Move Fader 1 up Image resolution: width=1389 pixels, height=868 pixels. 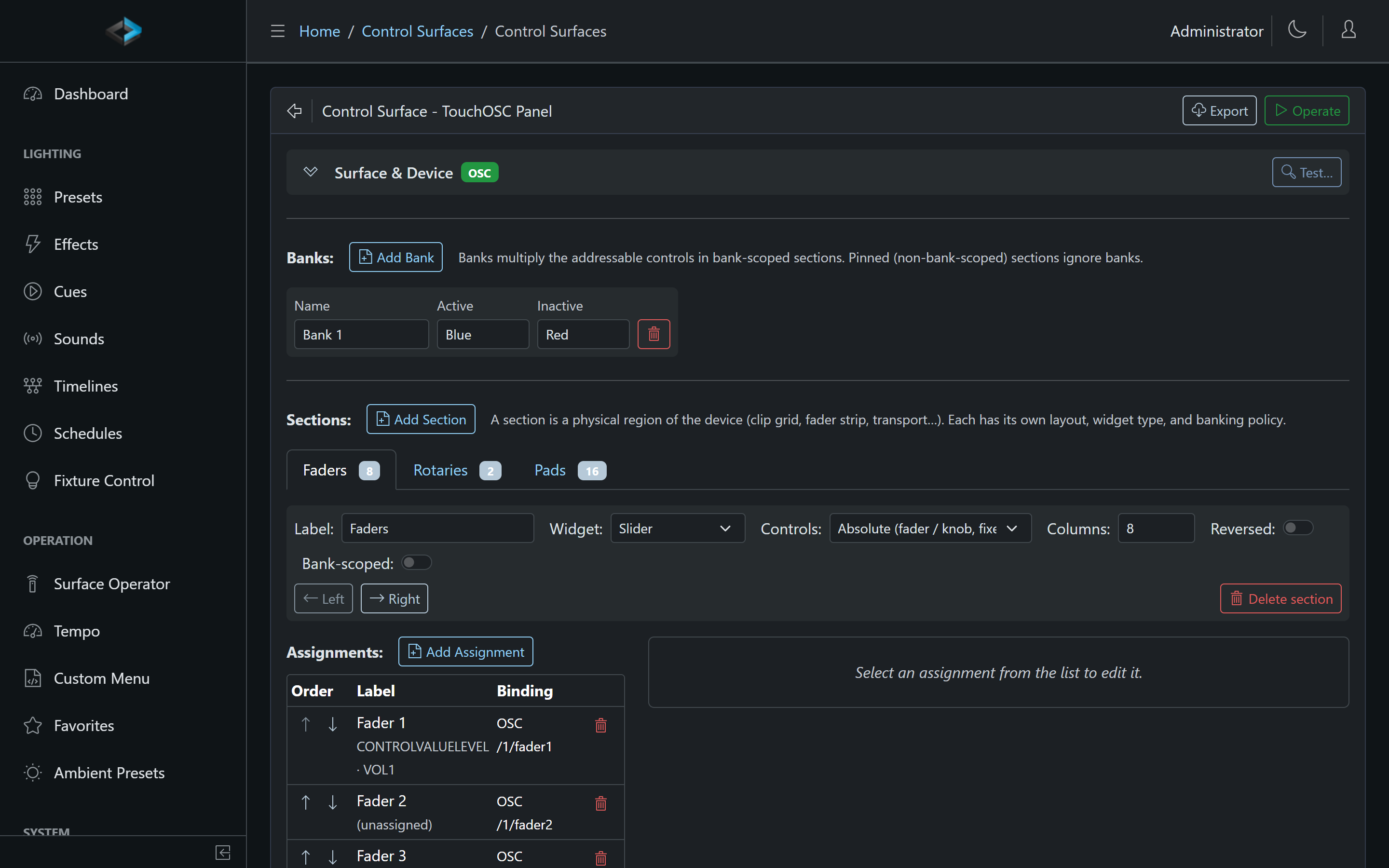pos(306,724)
